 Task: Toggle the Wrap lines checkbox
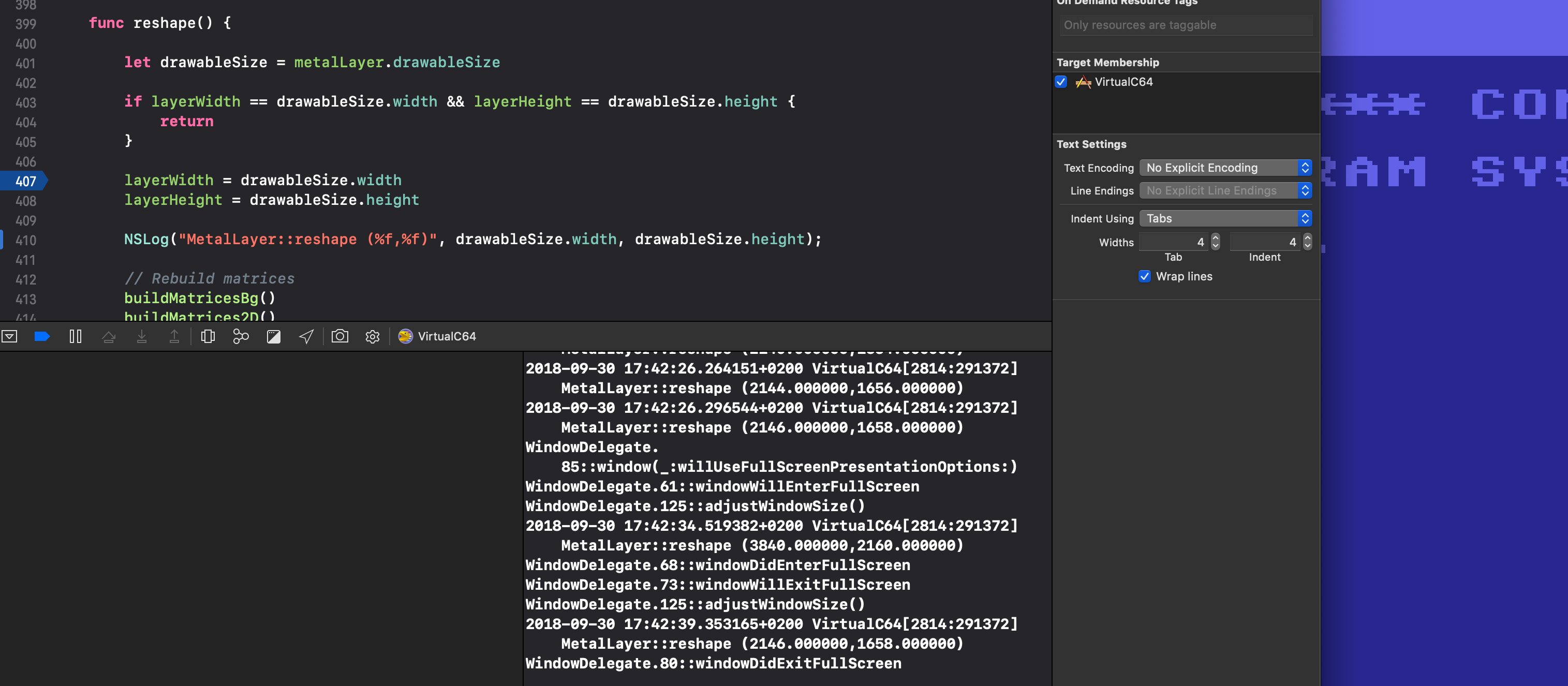click(1144, 276)
